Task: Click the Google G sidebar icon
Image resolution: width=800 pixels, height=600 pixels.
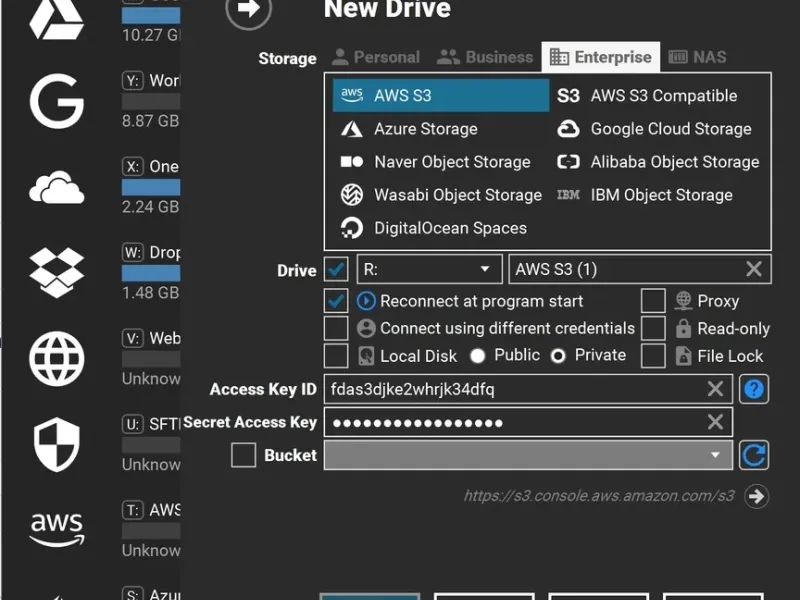Action: click(x=56, y=101)
